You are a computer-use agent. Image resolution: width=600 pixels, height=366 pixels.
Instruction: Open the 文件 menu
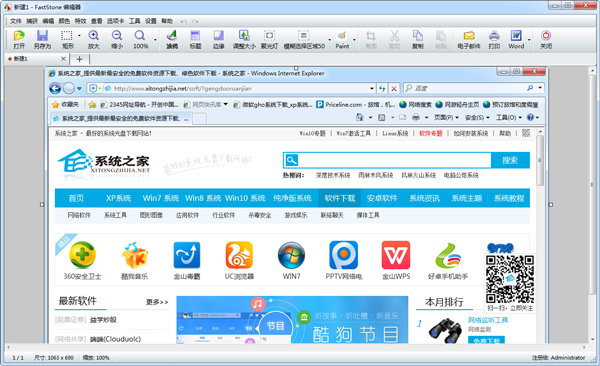(x=16, y=21)
